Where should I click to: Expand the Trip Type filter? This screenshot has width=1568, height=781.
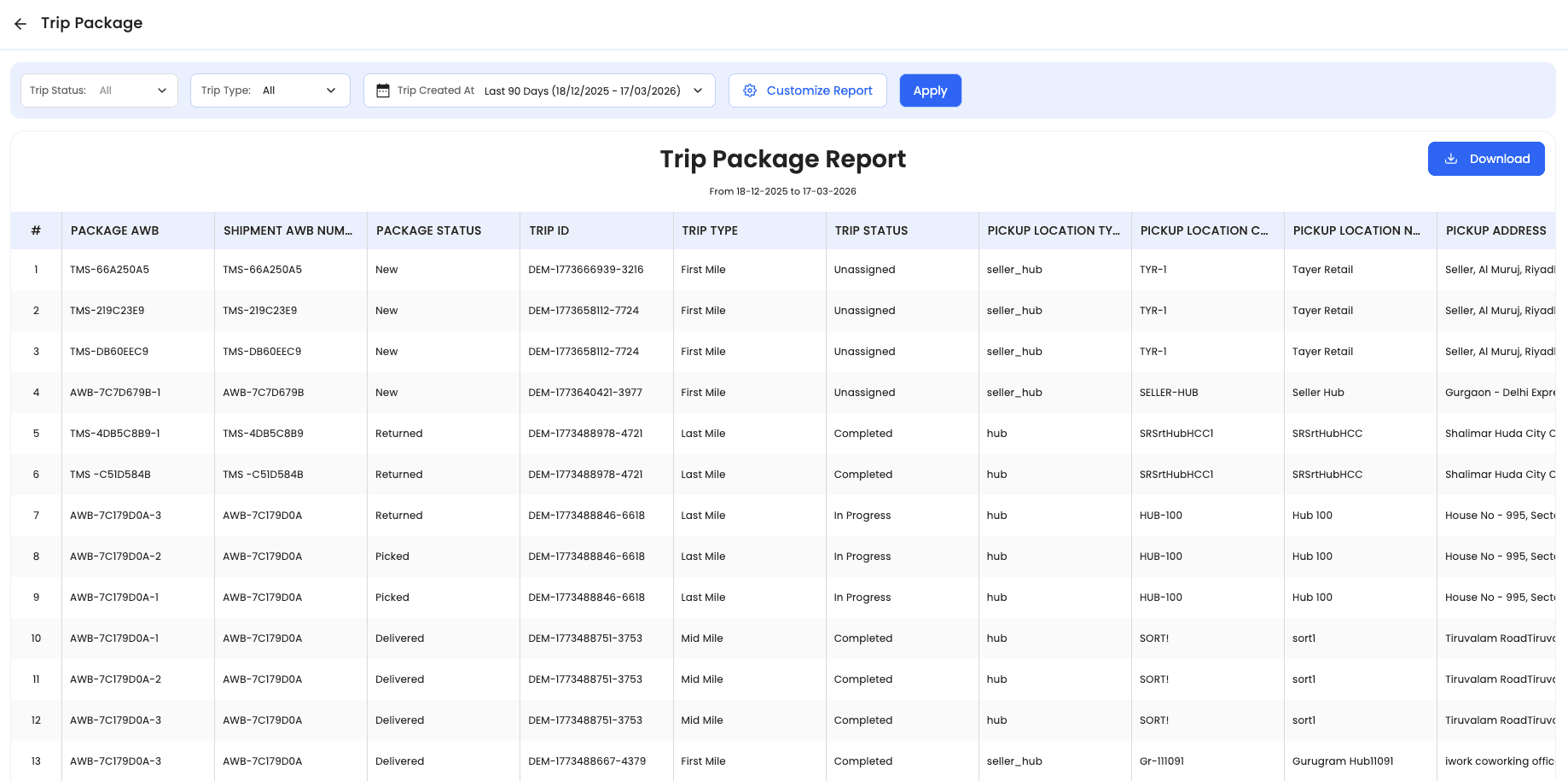pos(270,90)
